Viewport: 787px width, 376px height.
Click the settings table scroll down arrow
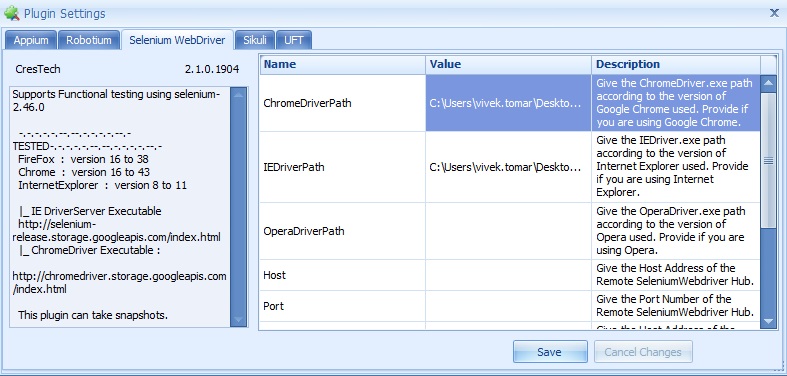pos(768,321)
